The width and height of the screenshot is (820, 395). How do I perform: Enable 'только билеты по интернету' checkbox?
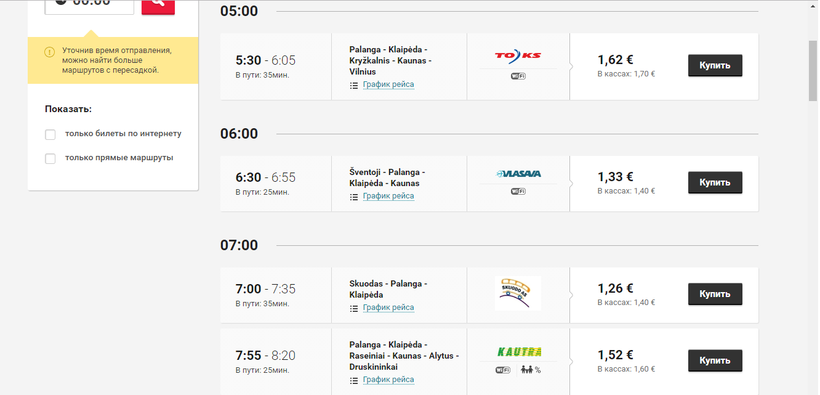[50, 134]
